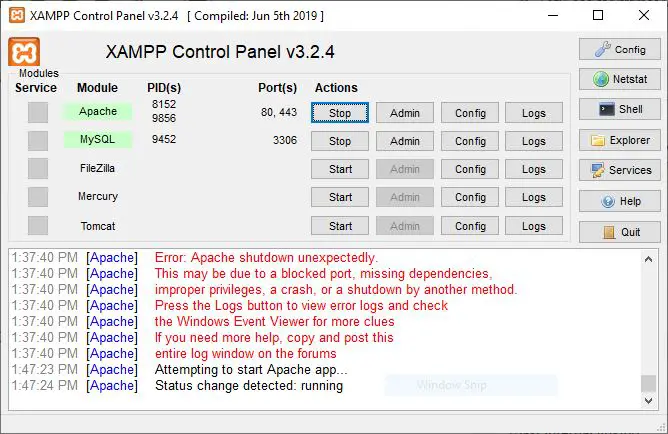
Task: Stop the Apache module
Action: click(340, 113)
